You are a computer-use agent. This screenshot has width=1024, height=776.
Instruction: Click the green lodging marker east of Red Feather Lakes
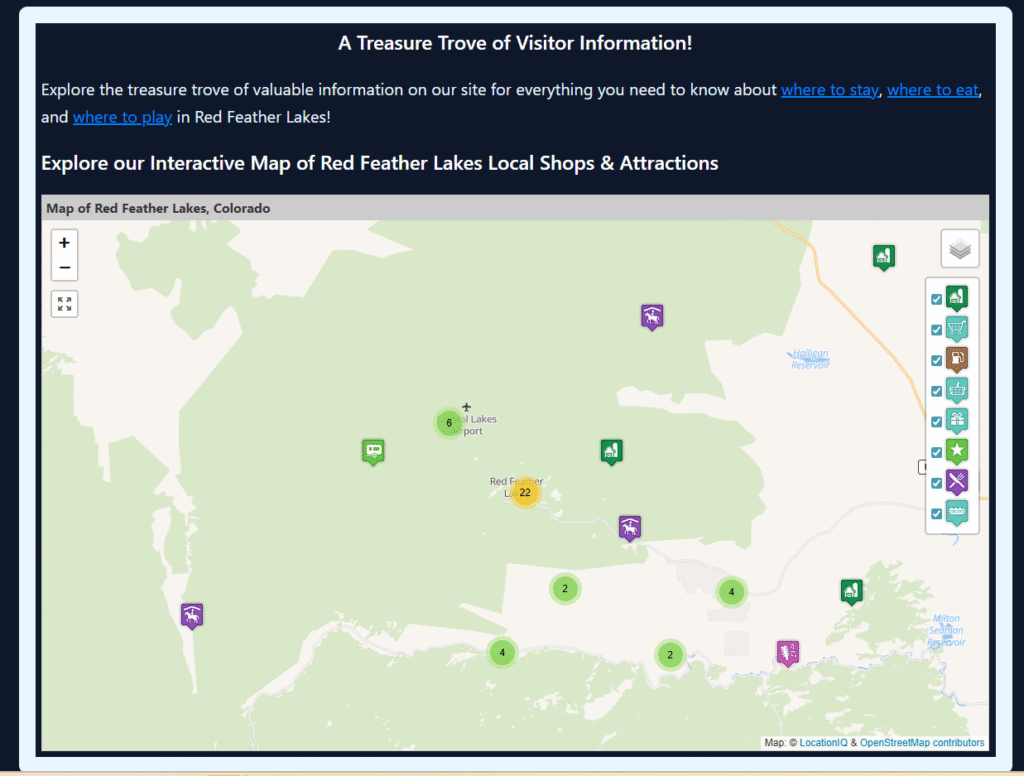pos(611,451)
